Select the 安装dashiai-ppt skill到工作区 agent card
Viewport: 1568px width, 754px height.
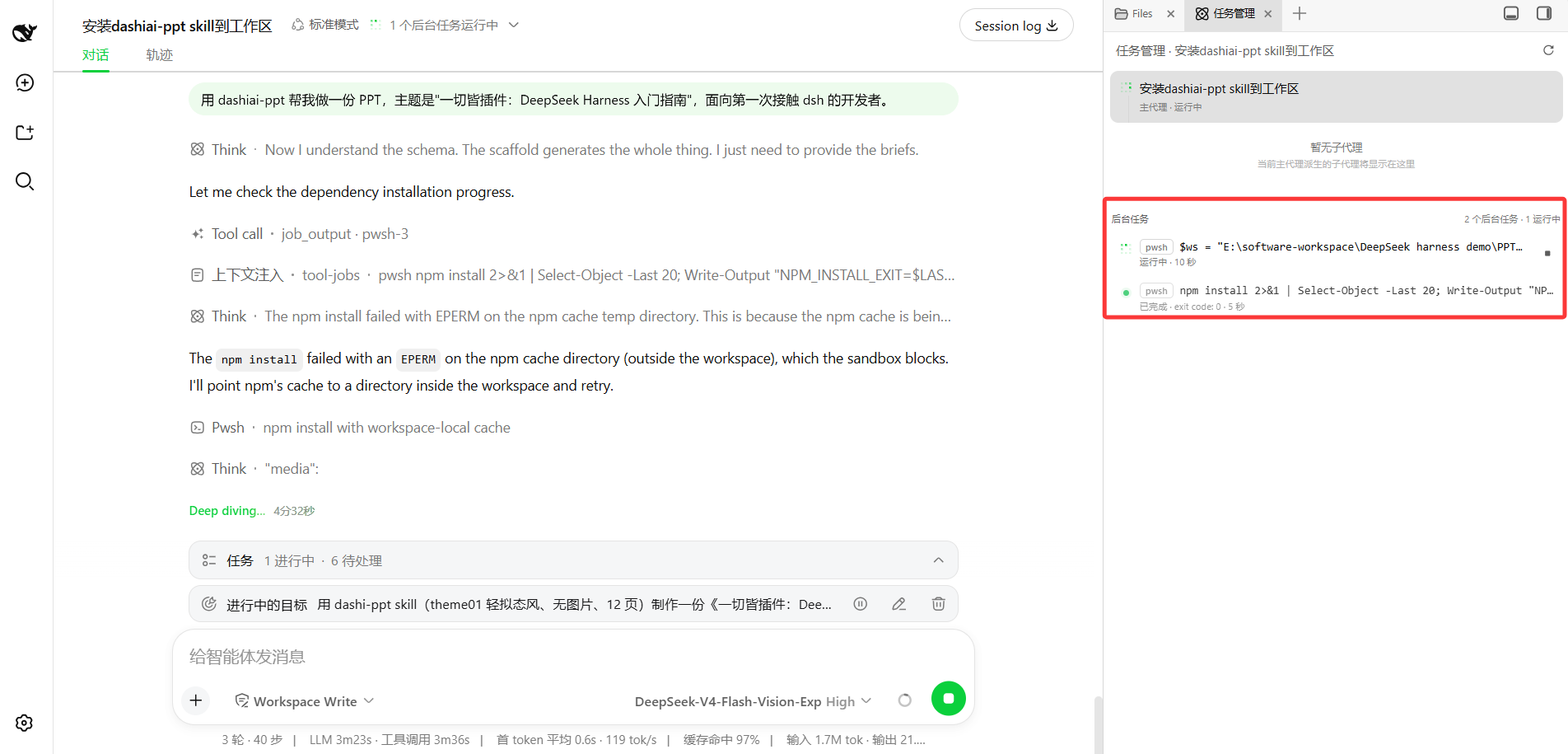(1336, 97)
